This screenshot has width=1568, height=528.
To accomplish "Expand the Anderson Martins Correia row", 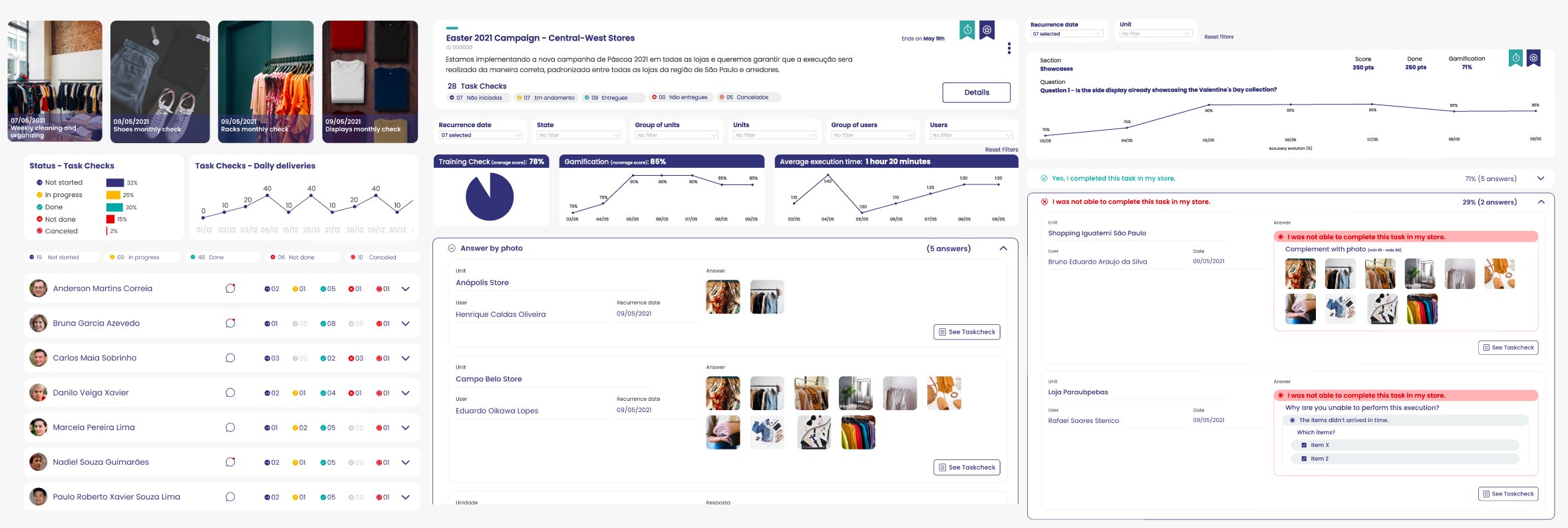I will pos(406,289).
